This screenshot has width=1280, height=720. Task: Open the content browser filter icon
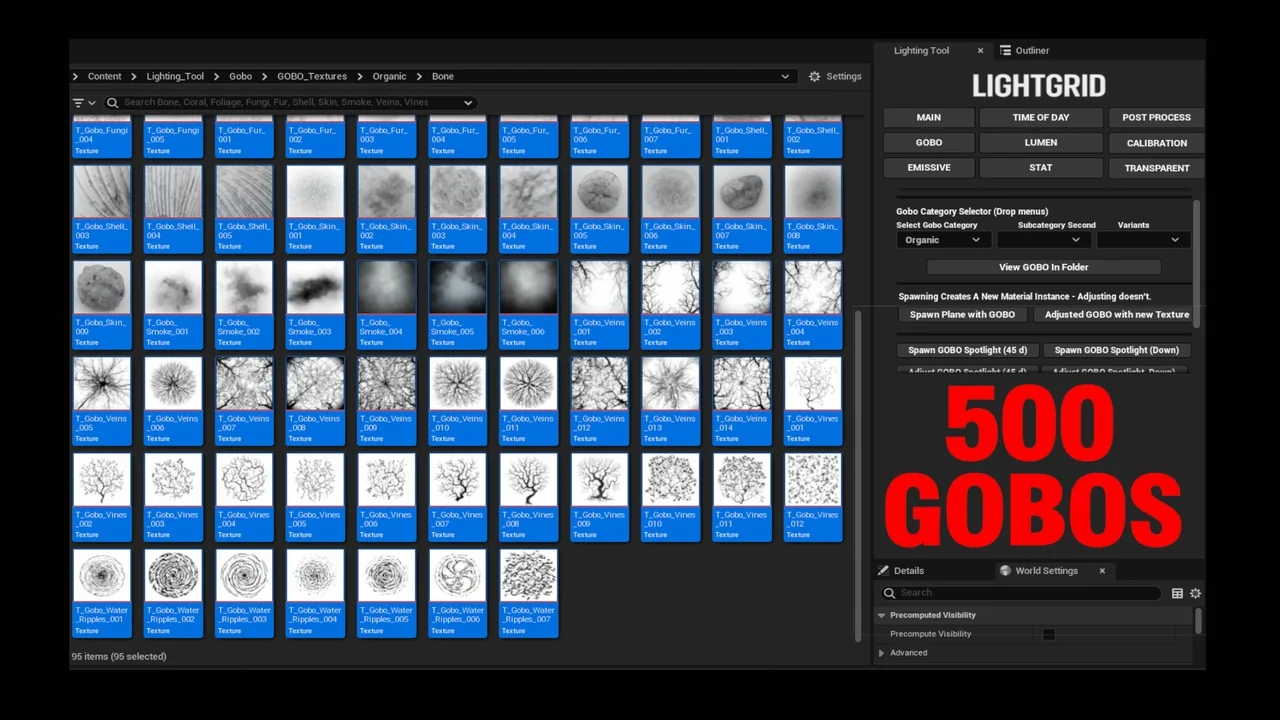(x=78, y=101)
